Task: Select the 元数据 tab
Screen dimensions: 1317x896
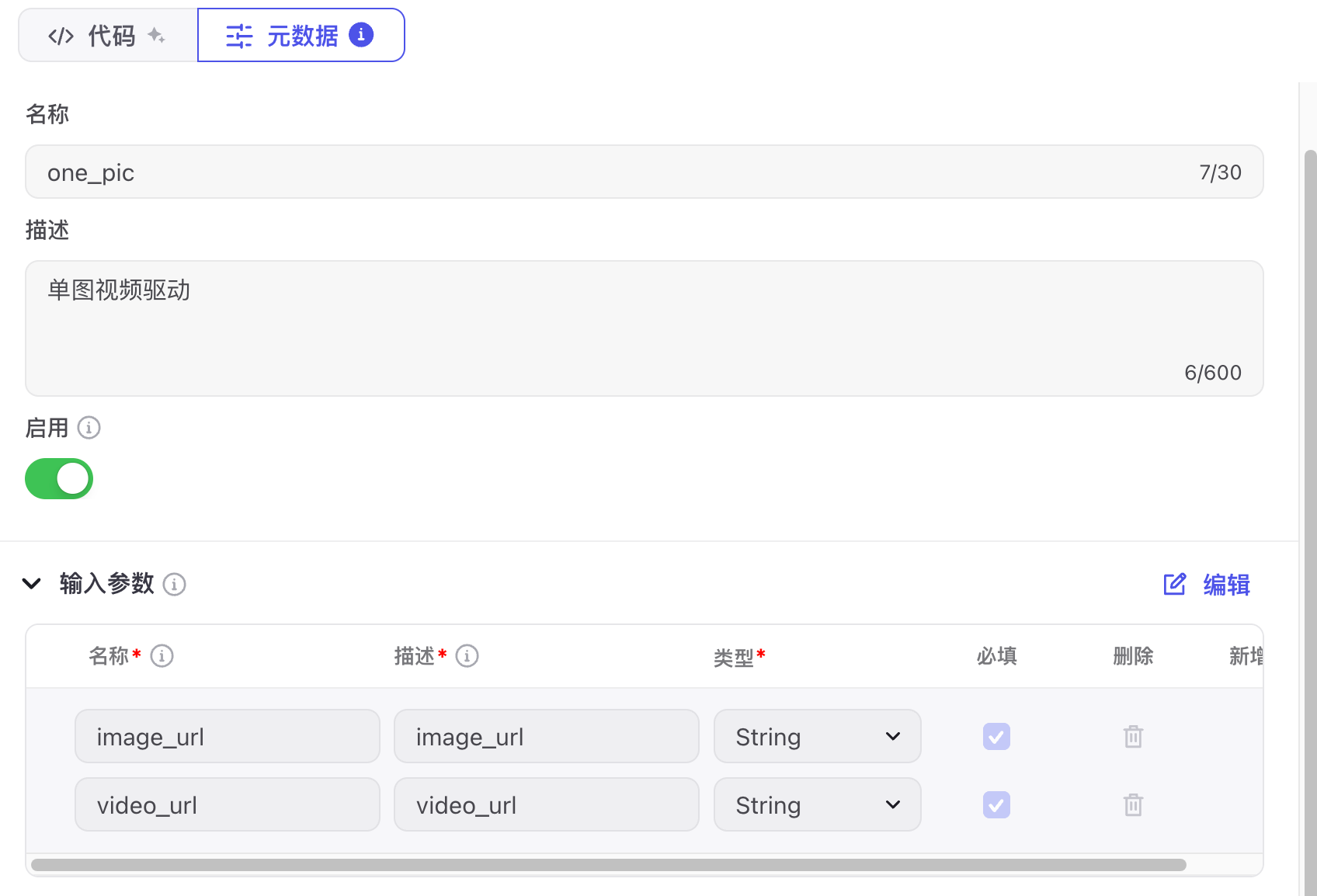Action: point(301,36)
